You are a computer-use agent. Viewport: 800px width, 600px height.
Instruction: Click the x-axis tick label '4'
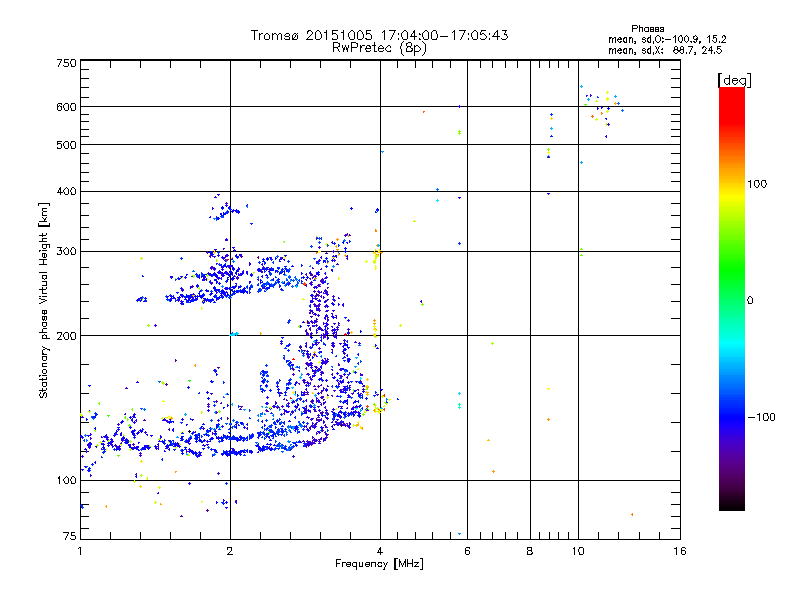point(380,551)
